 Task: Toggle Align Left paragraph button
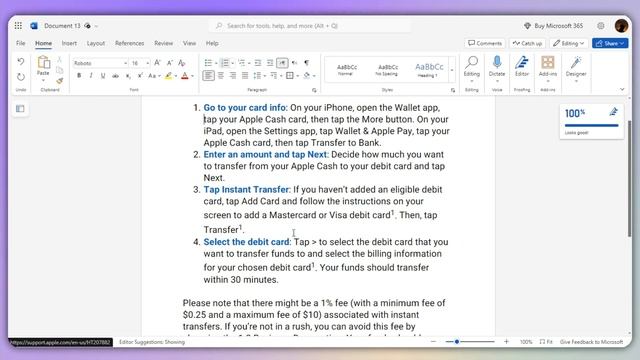208,76
